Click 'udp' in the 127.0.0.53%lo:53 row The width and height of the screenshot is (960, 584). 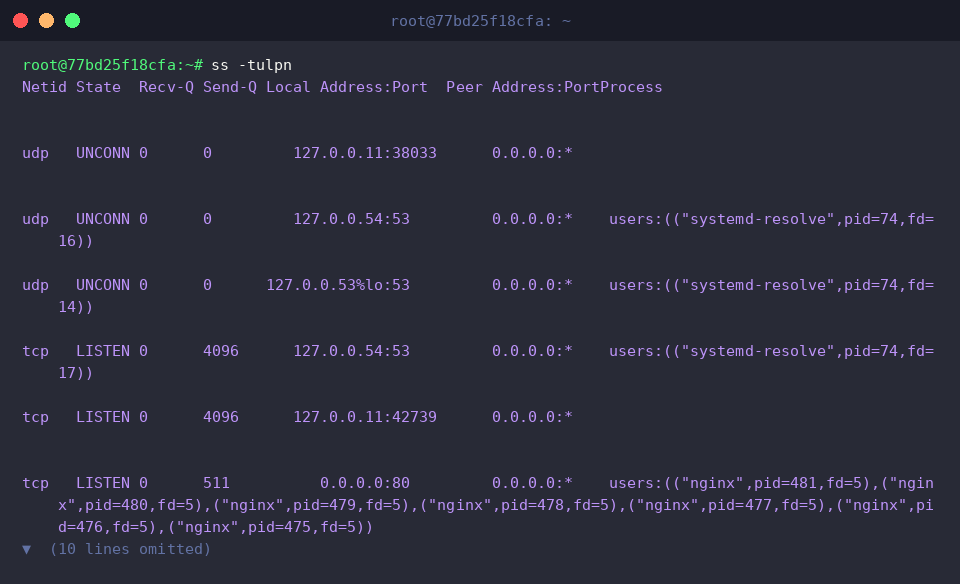(36, 285)
